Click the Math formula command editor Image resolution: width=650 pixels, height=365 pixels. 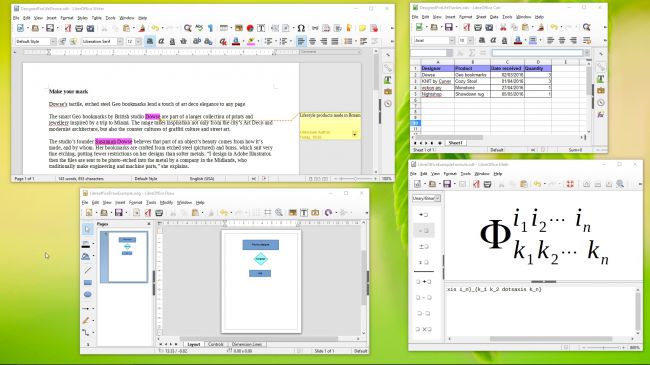point(540,311)
